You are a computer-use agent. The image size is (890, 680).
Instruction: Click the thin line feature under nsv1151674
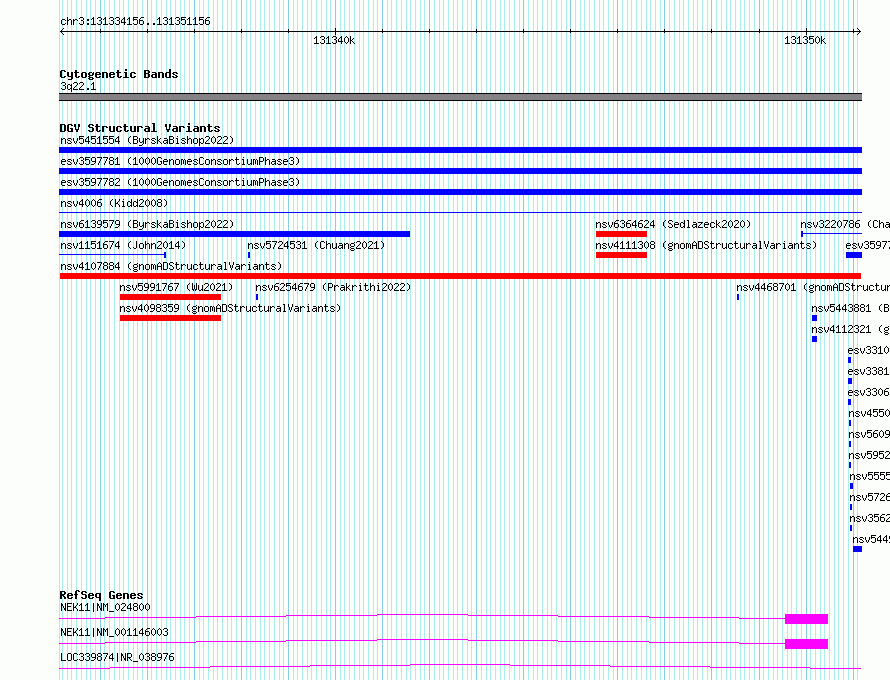(112, 255)
